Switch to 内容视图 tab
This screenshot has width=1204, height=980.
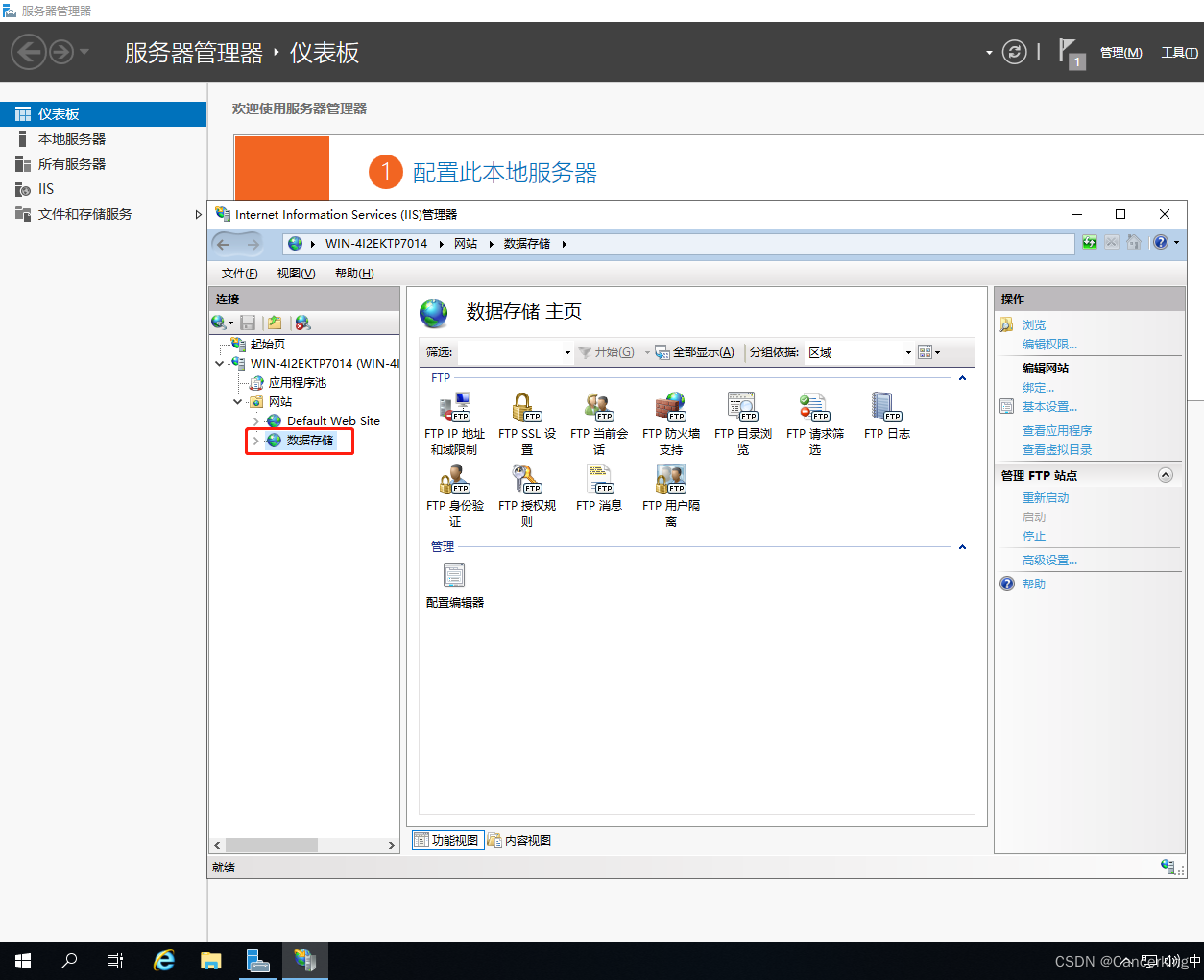519,840
